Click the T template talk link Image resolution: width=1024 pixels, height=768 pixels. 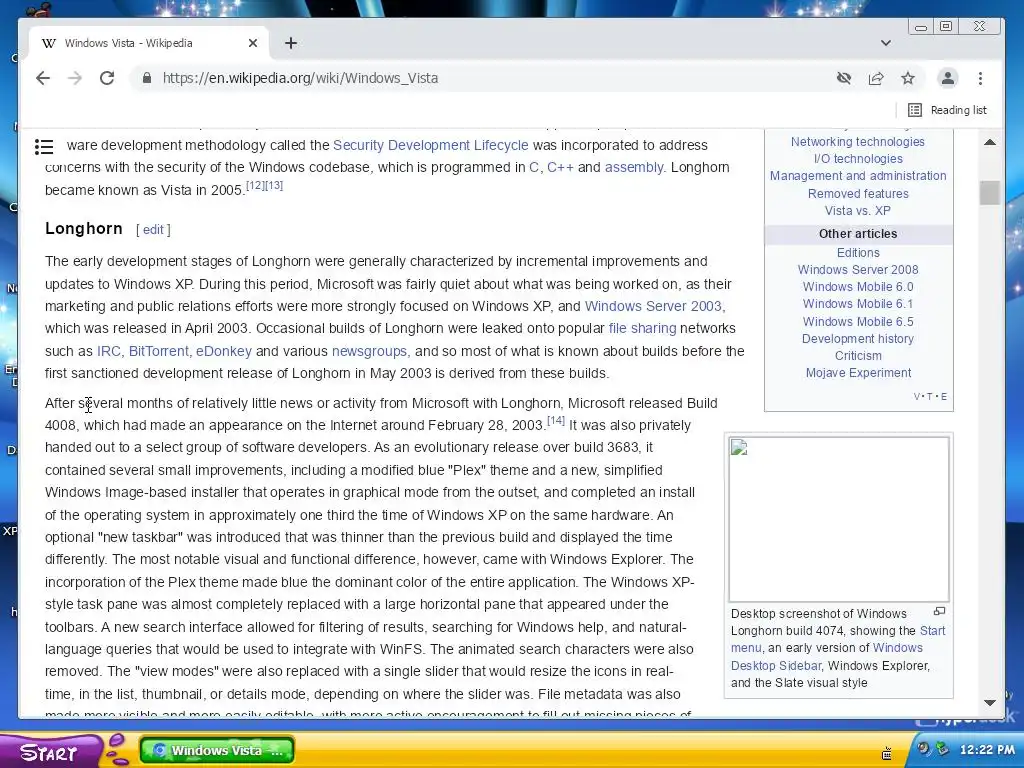click(930, 396)
